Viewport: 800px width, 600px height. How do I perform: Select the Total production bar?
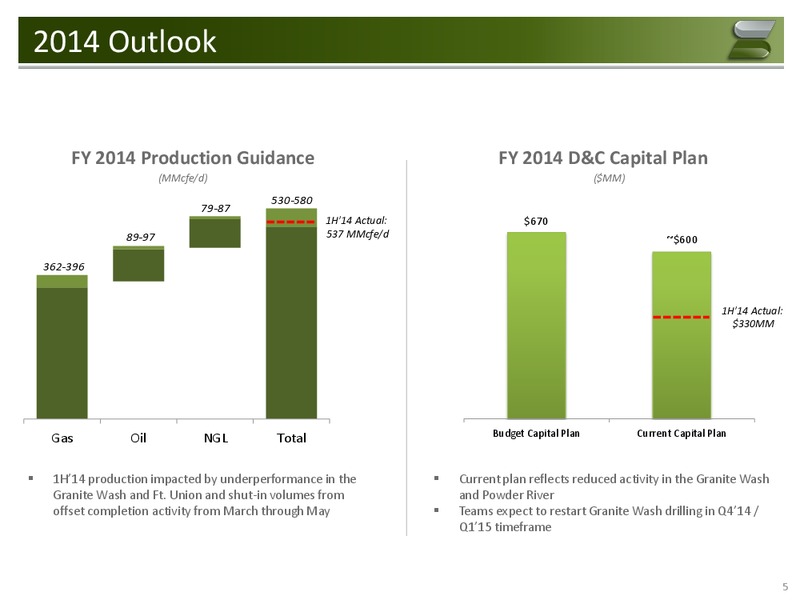pos(291,314)
